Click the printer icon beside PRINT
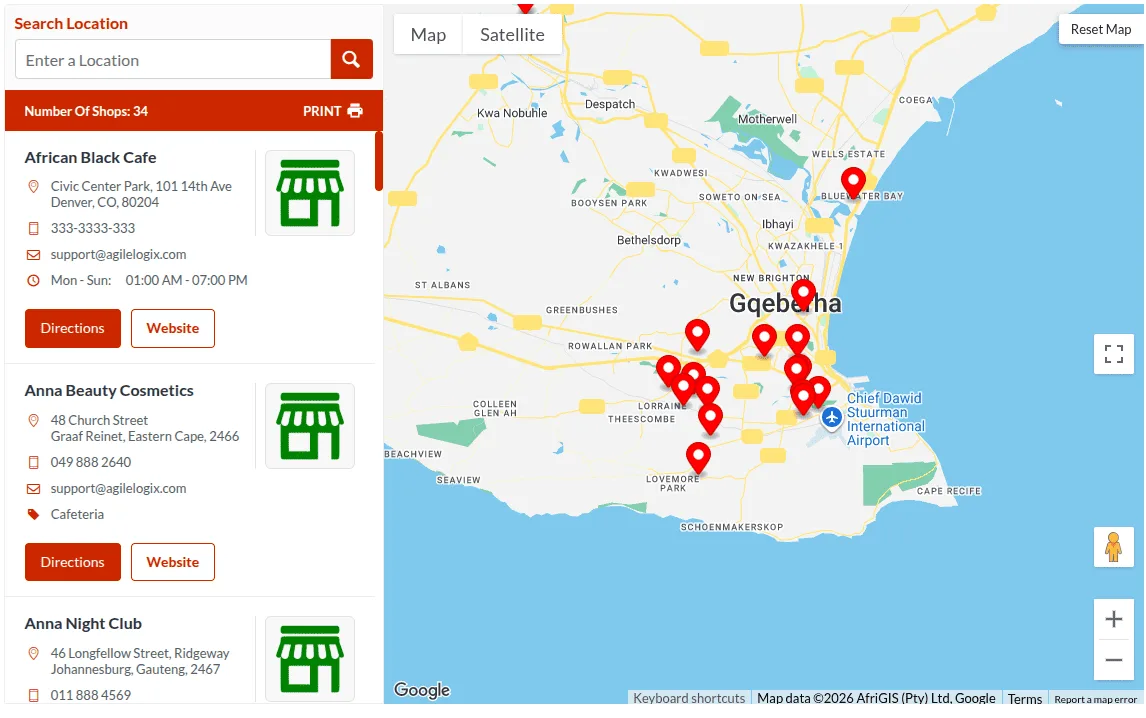The width and height of the screenshot is (1146, 718). point(355,111)
